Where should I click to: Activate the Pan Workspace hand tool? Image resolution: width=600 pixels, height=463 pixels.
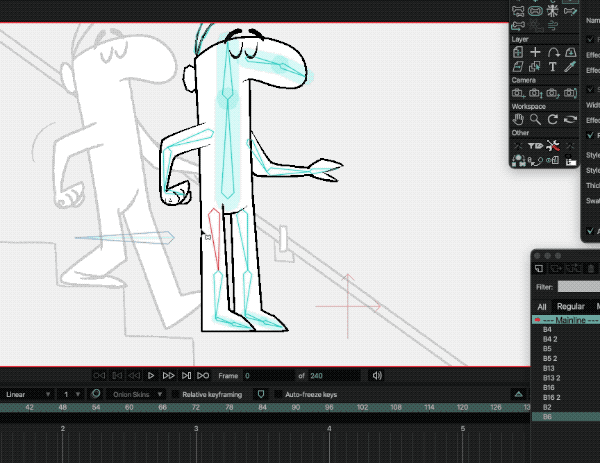(x=518, y=119)
